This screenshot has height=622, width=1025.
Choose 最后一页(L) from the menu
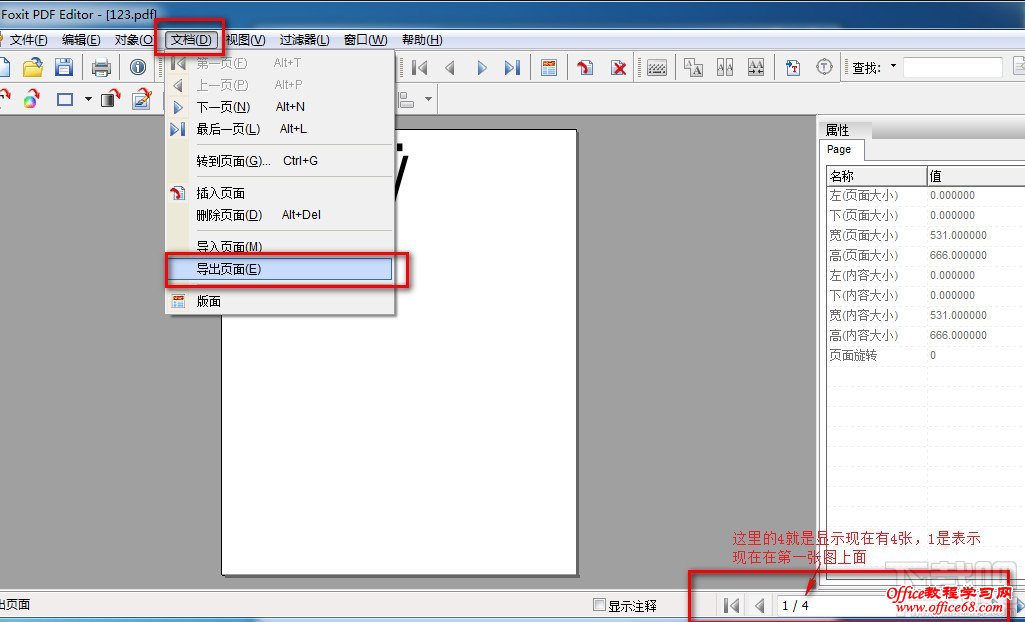pyautogui.click(x=280, y=129)
